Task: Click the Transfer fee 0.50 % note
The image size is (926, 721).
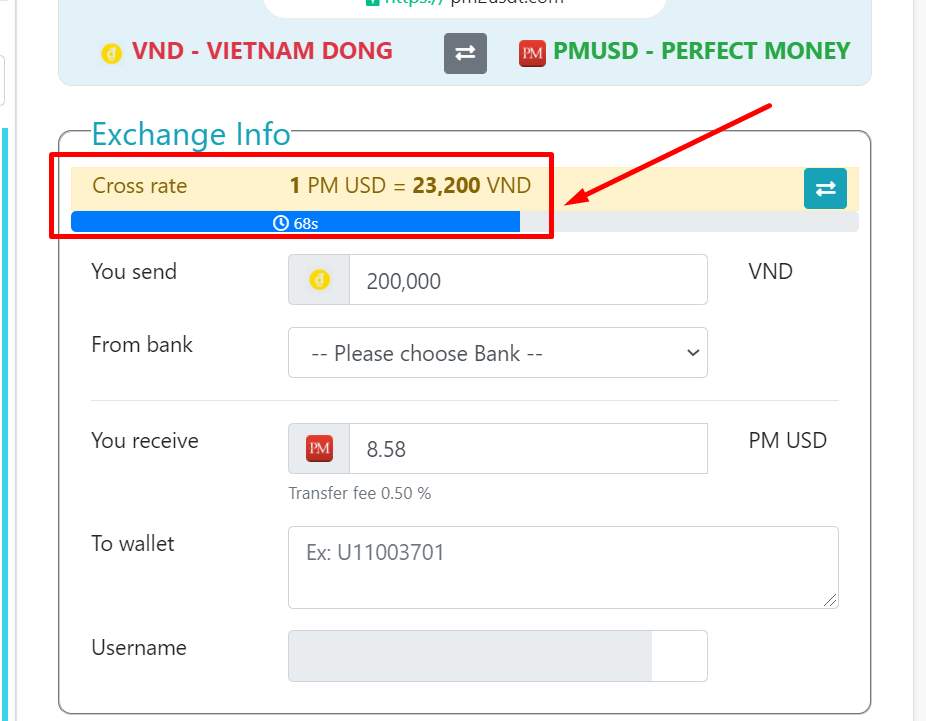Action: [360, 493]
